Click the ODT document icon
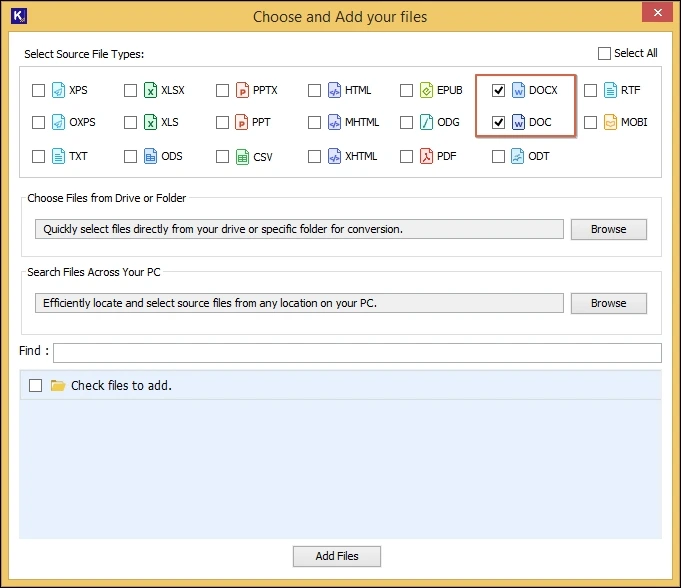This screenshot has width=681, height=588. coord(517,156)
